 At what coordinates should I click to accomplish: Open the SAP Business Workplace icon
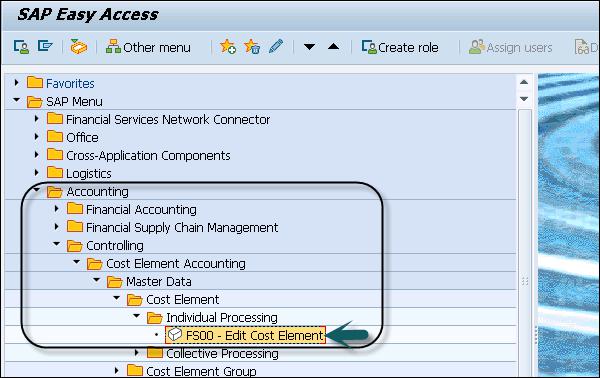[x=78, y=47]
